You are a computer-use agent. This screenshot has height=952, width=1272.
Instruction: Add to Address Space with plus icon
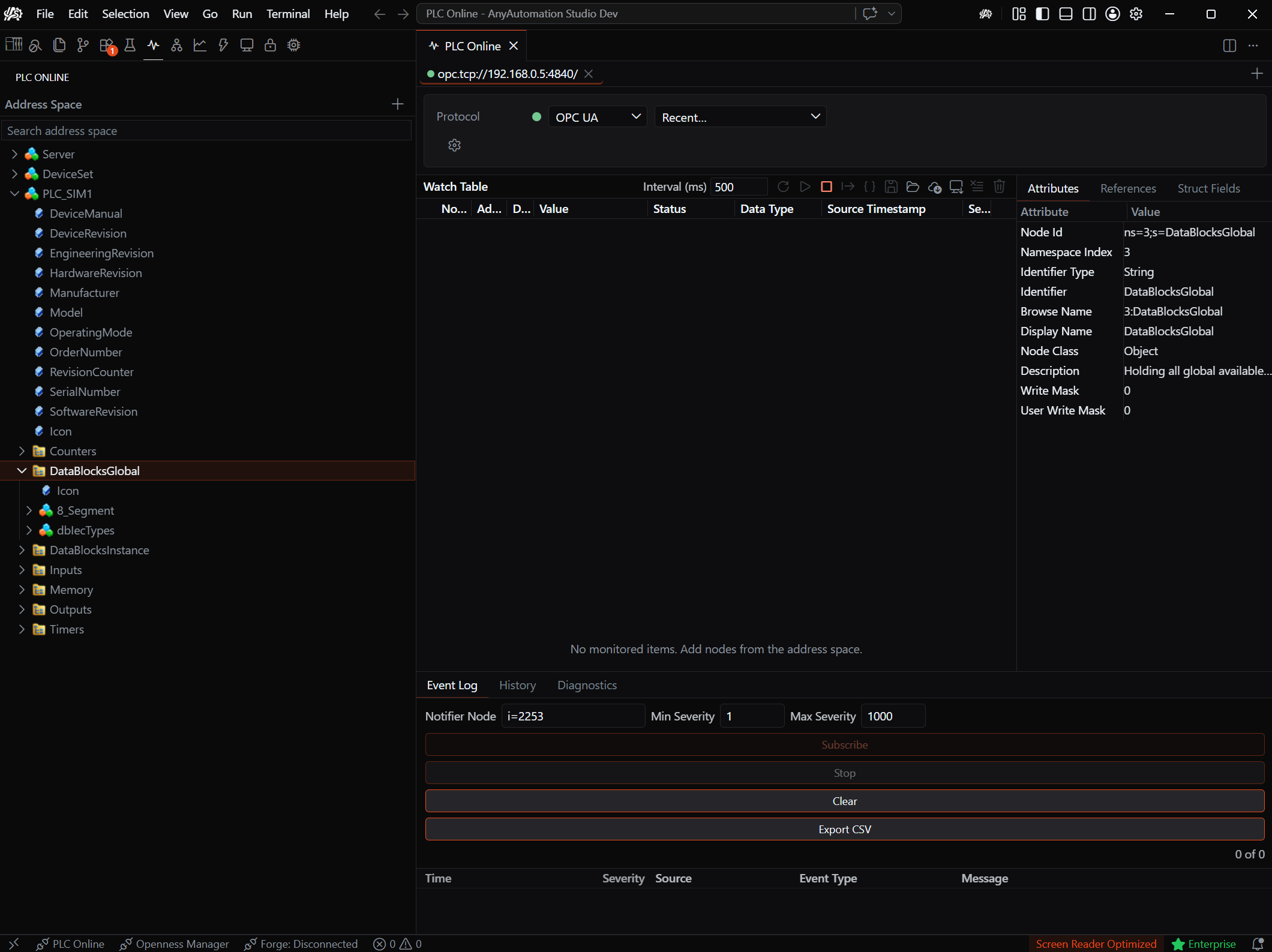click(397, 104)
